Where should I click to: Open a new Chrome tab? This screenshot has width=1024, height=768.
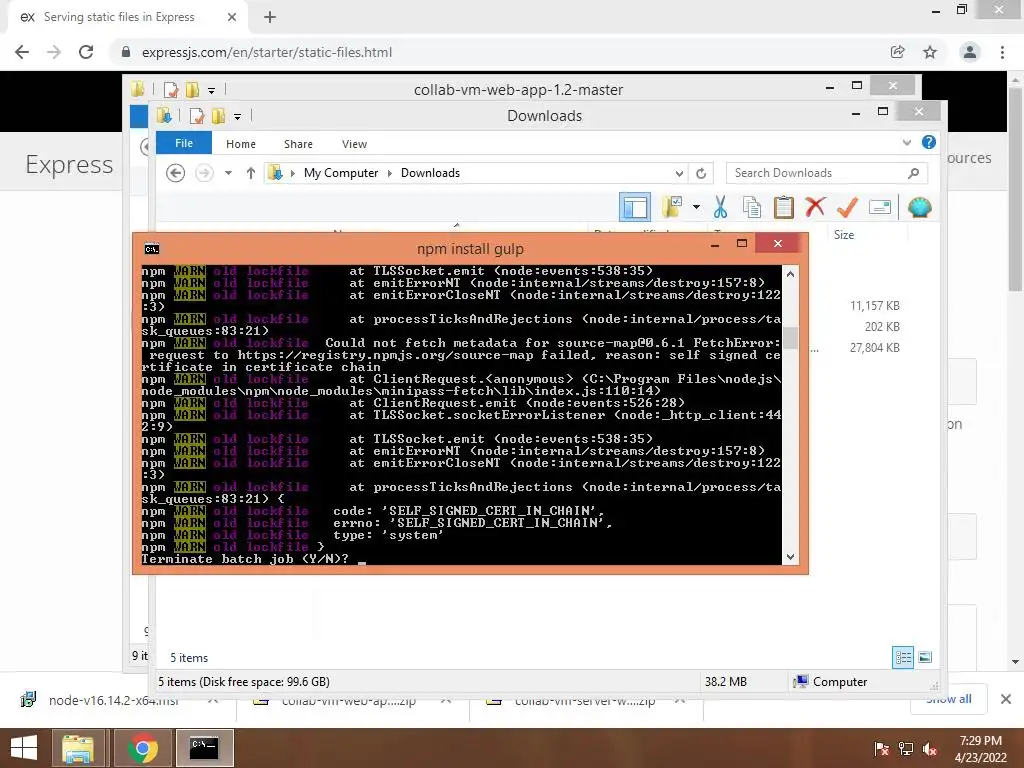pyautogui.click(x=270, y=17)
